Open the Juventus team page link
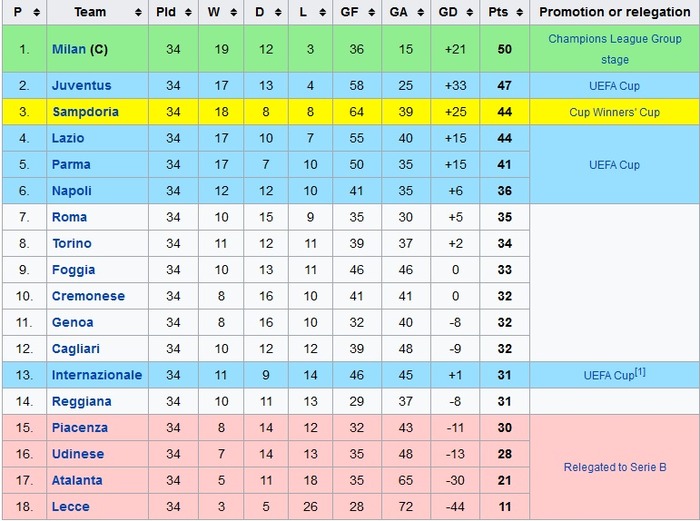 pyautogui.click(x=82, y=85)
